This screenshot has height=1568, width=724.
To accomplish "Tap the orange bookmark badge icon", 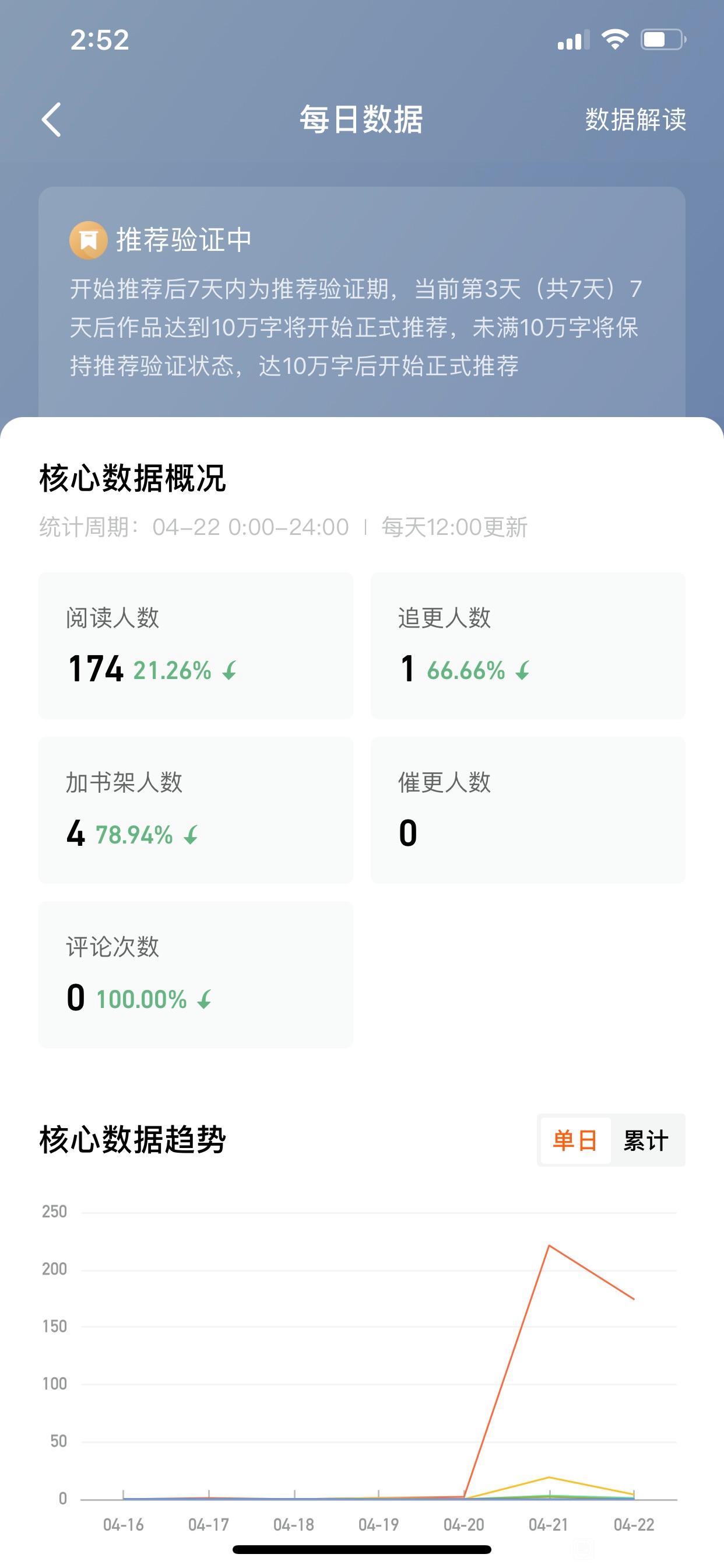I will point(88,240).
